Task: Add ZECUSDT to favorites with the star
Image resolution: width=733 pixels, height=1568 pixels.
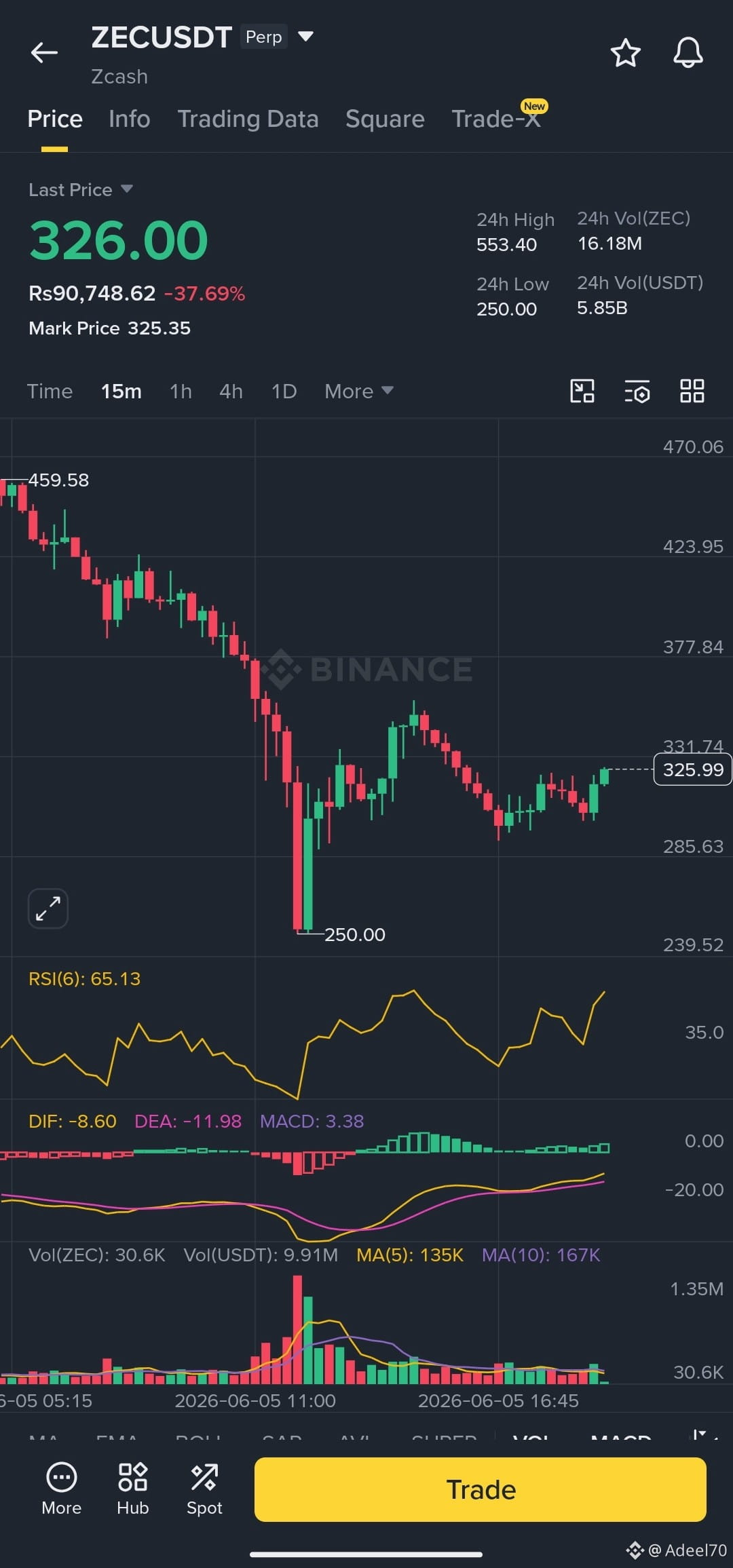Action: [625, 53]
